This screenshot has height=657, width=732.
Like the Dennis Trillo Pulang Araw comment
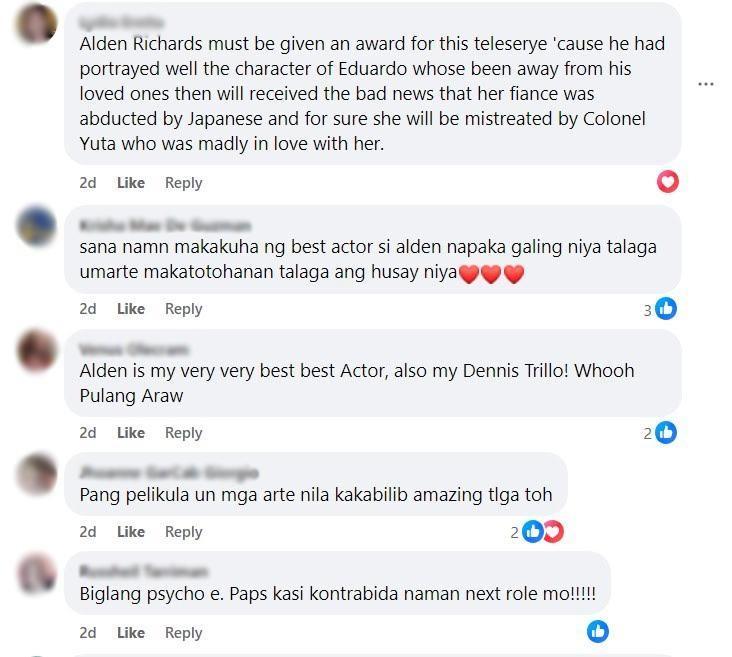click(x=131, y=433)
